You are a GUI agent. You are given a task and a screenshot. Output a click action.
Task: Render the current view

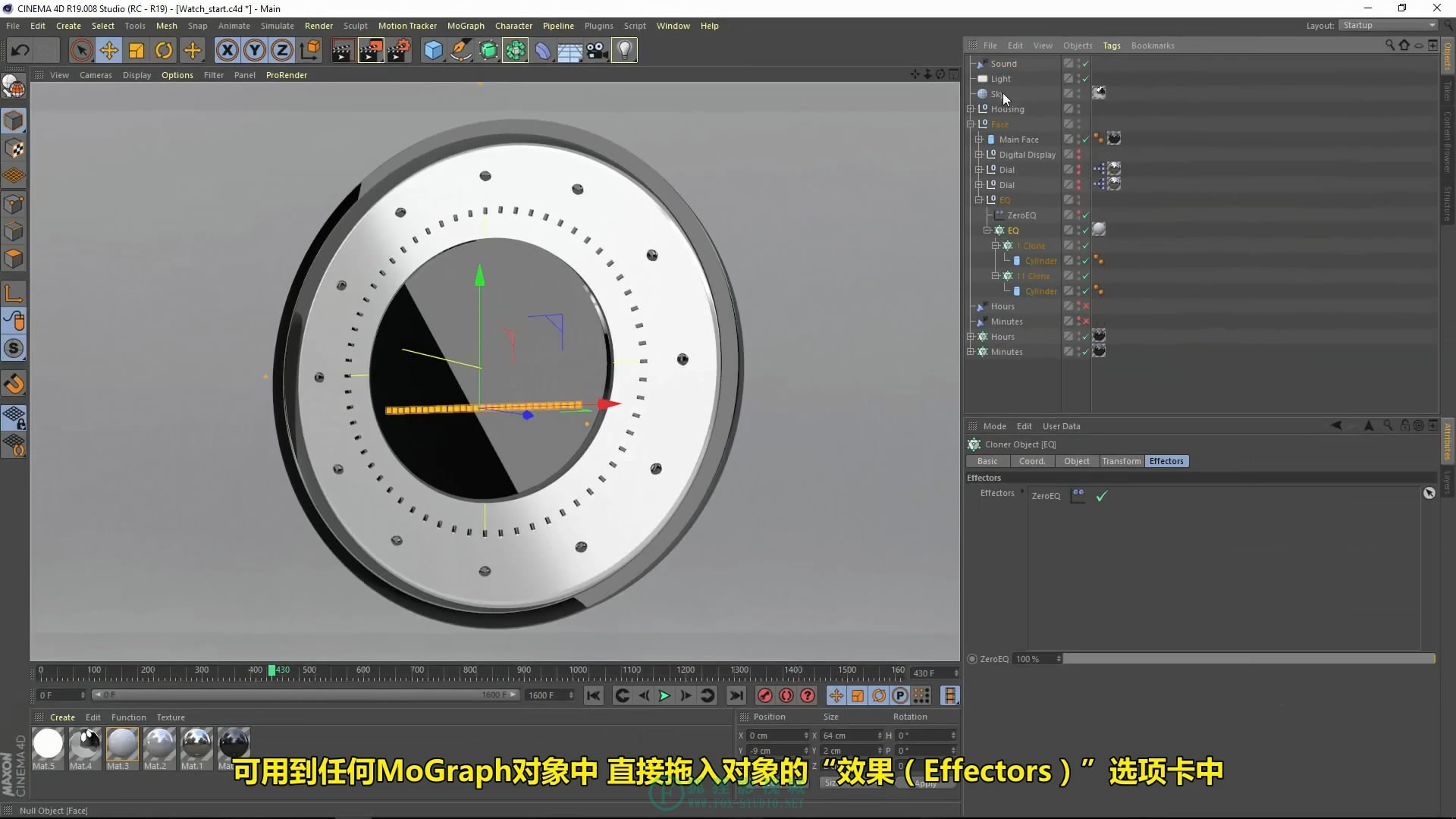[x=342, y=51]
